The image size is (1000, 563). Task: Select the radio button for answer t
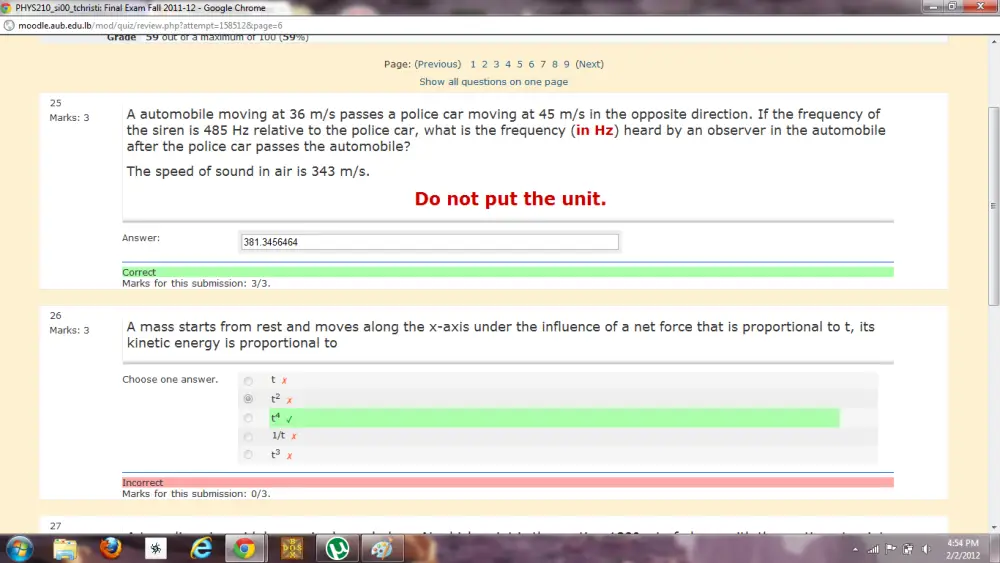click(248, 381)
